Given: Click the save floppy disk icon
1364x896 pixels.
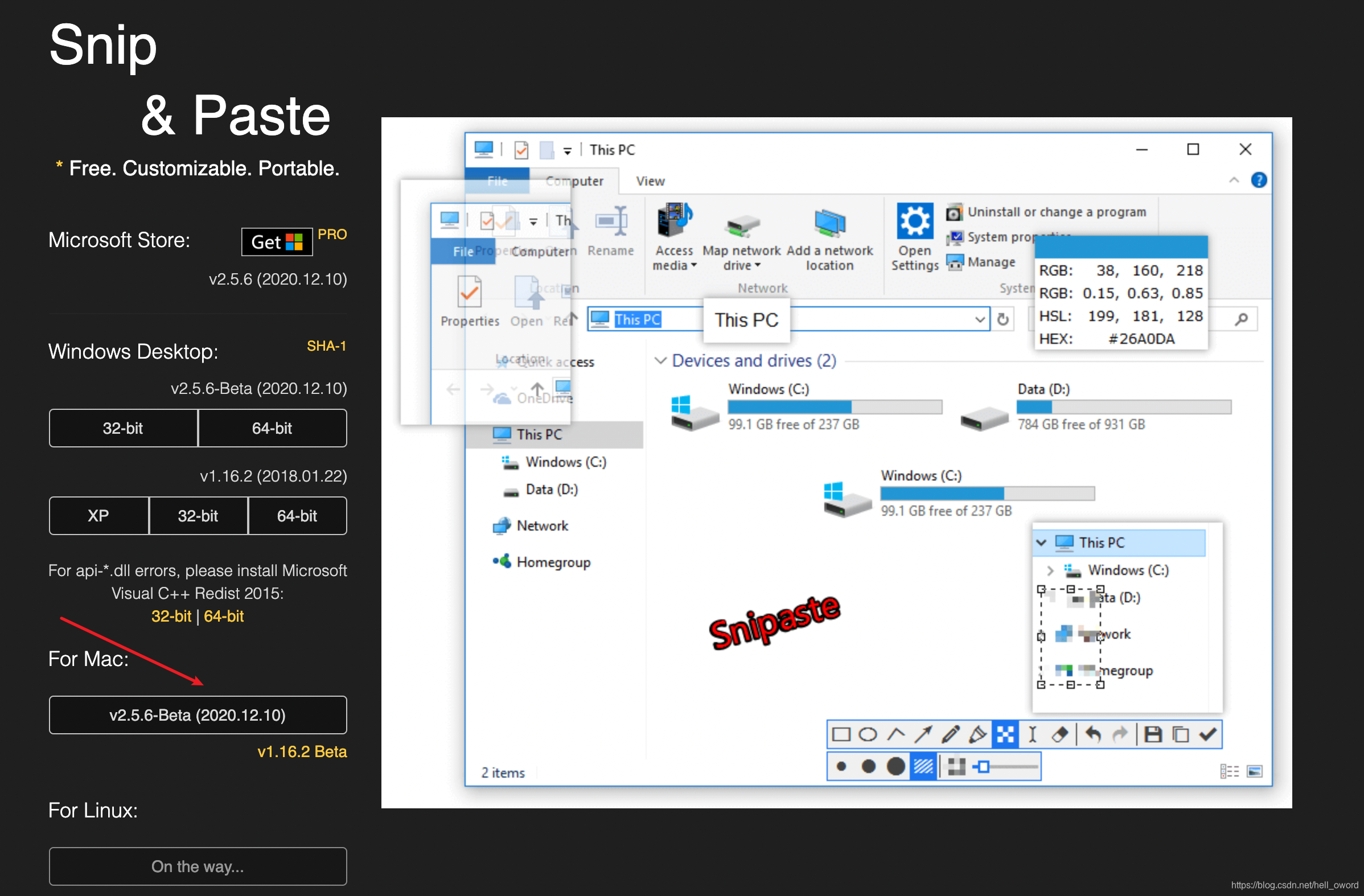Looking at the screenshot, I should pyautogui.click(x=1153, y=734).
